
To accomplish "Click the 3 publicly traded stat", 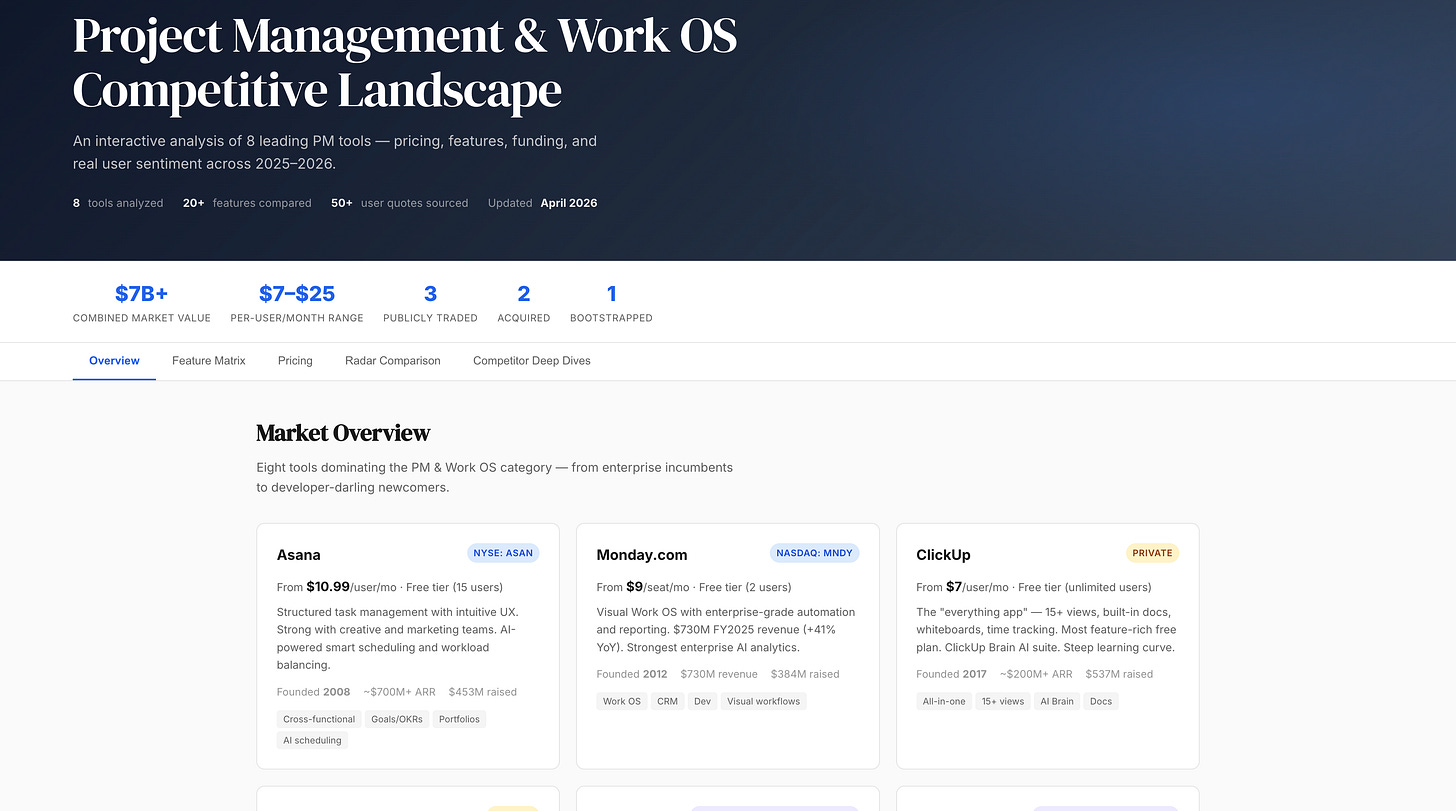I will coord(430,303).
